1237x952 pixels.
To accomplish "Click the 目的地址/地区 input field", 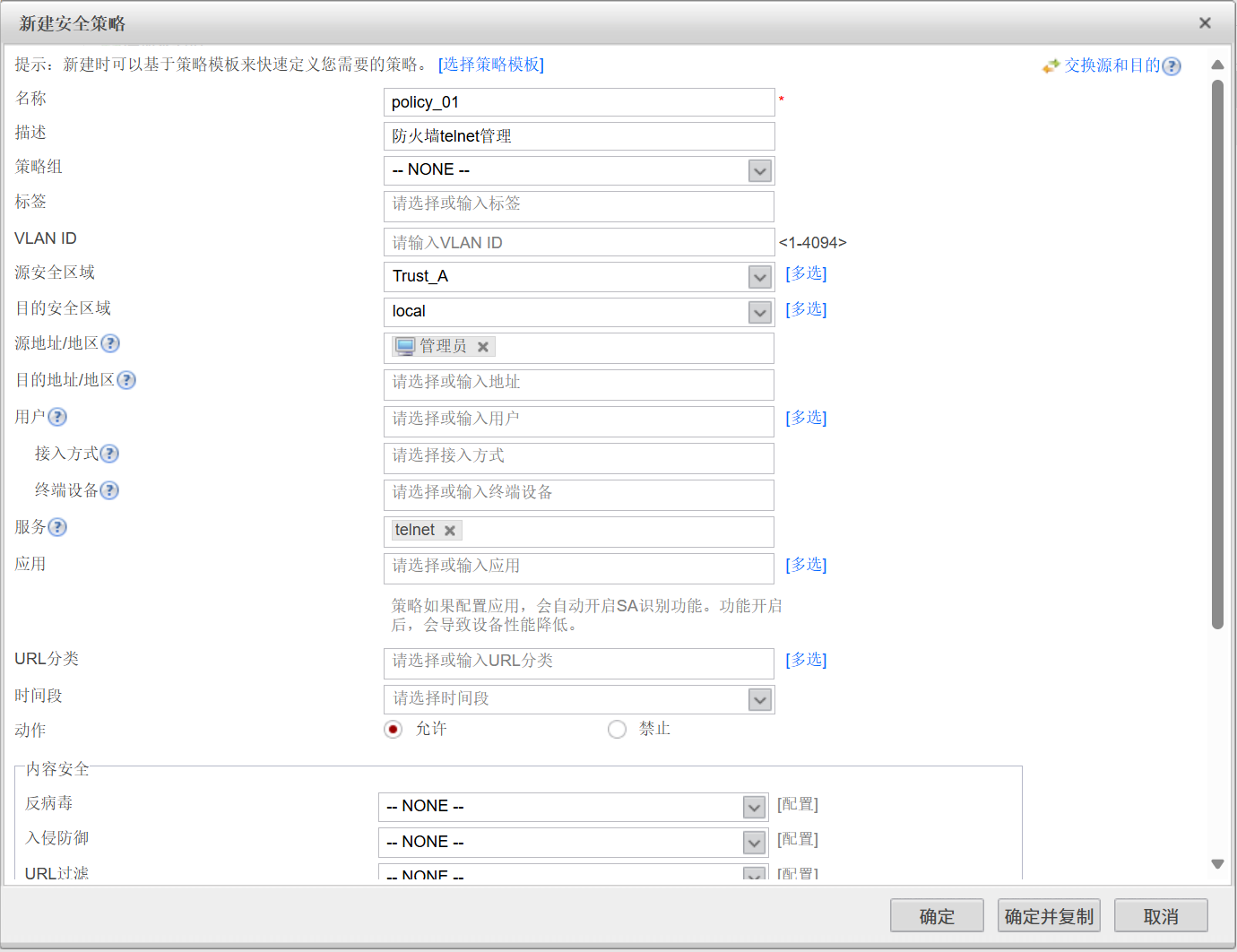I will pyautogui.click(x=579, y=385).
